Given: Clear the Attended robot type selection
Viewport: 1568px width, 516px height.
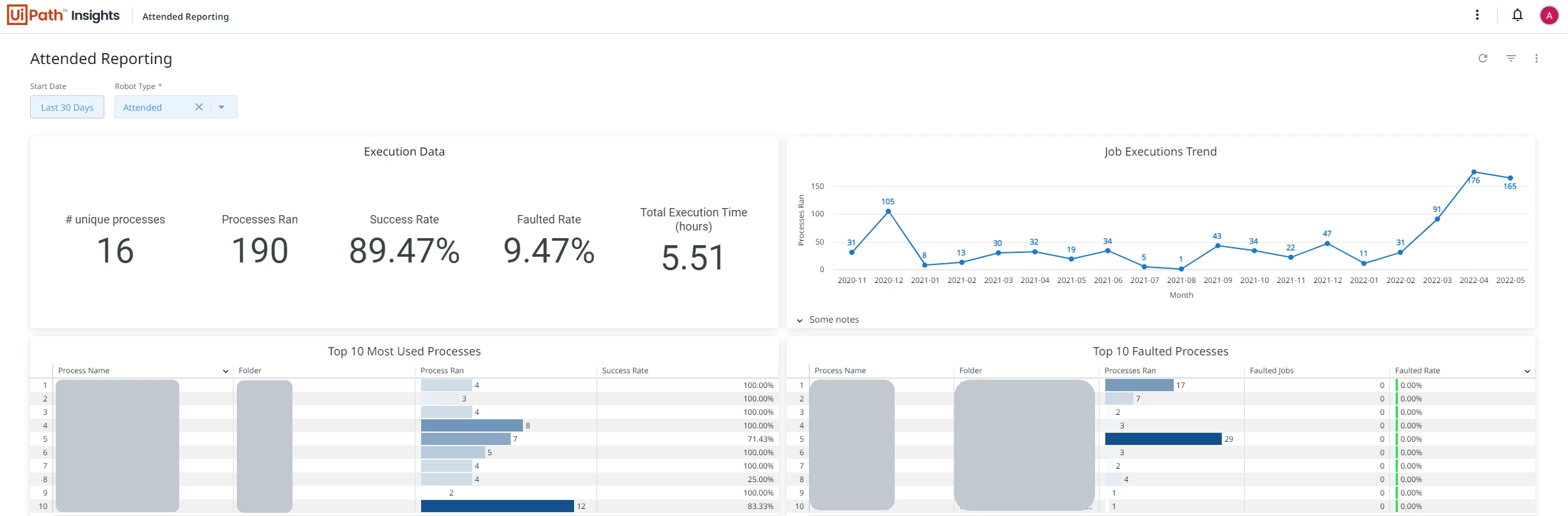Looking at the screenshot, I should coord(199,107).
